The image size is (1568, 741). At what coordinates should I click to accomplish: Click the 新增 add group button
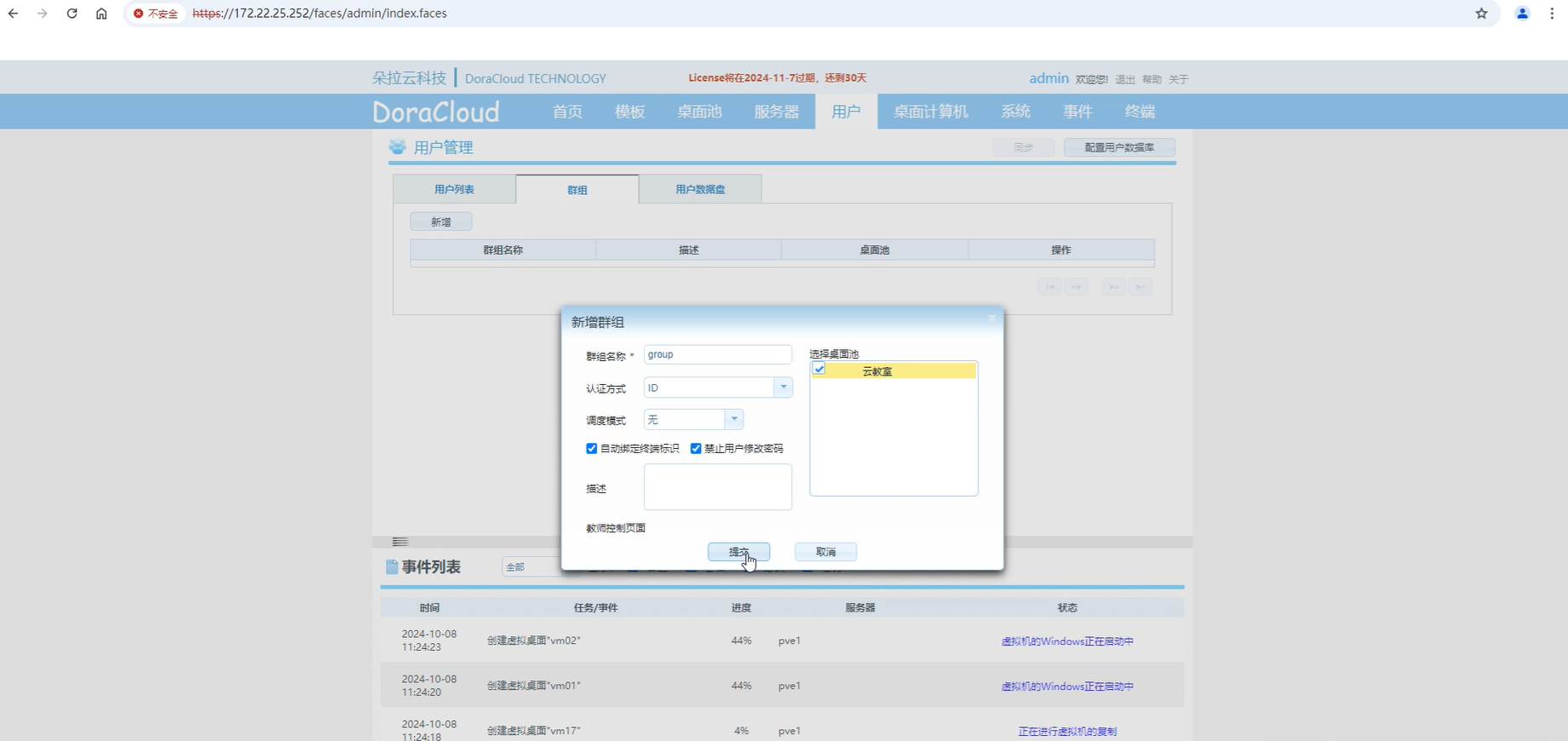(x=440, y=222)
